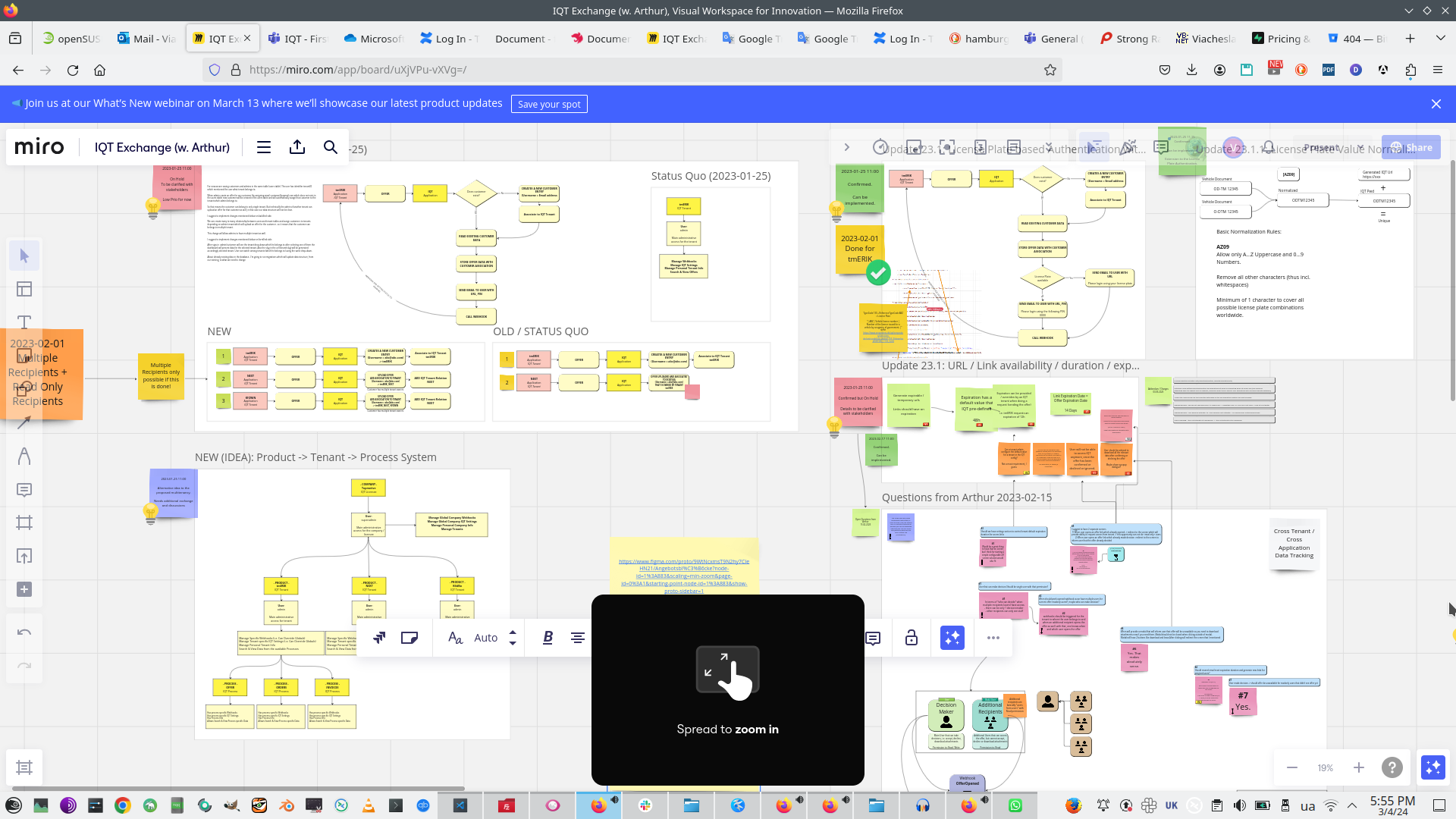The height and width of the screenshot is (819, 1456).
Task: Open the Templates tool in left sidebar
Action: click(x=24, y=289)
